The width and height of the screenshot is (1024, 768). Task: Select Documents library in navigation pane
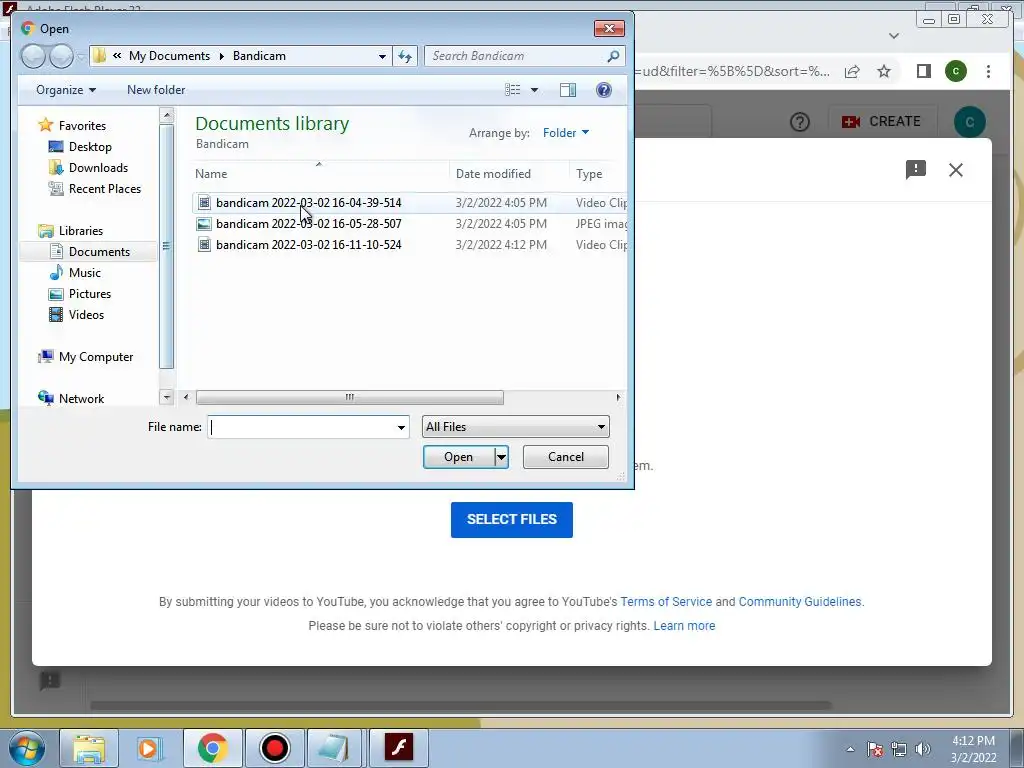tap(99, 251)
